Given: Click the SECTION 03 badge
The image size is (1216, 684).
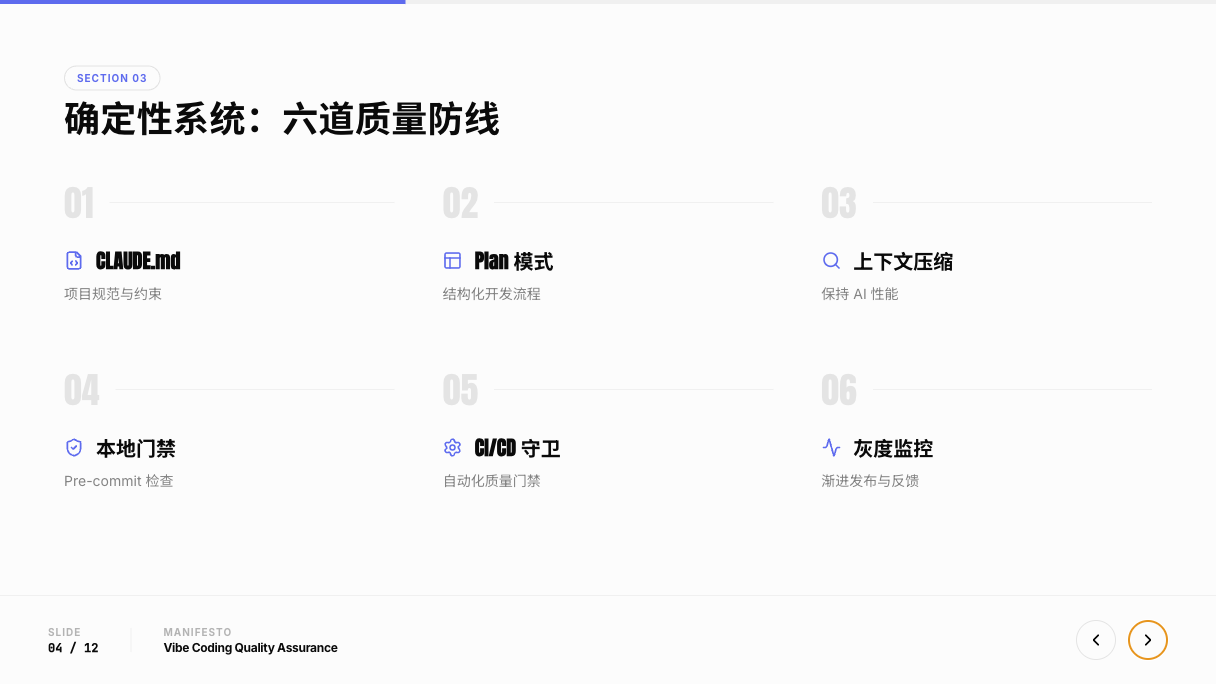Looking at the screenshot, I should pos(112,78).
